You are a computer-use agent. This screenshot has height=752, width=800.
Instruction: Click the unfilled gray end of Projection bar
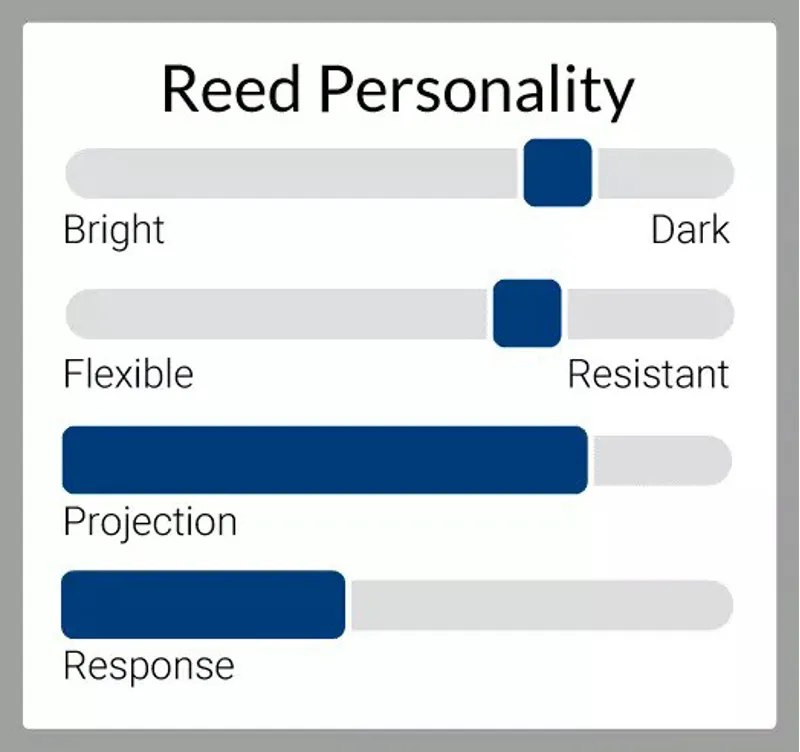(662, 460)
